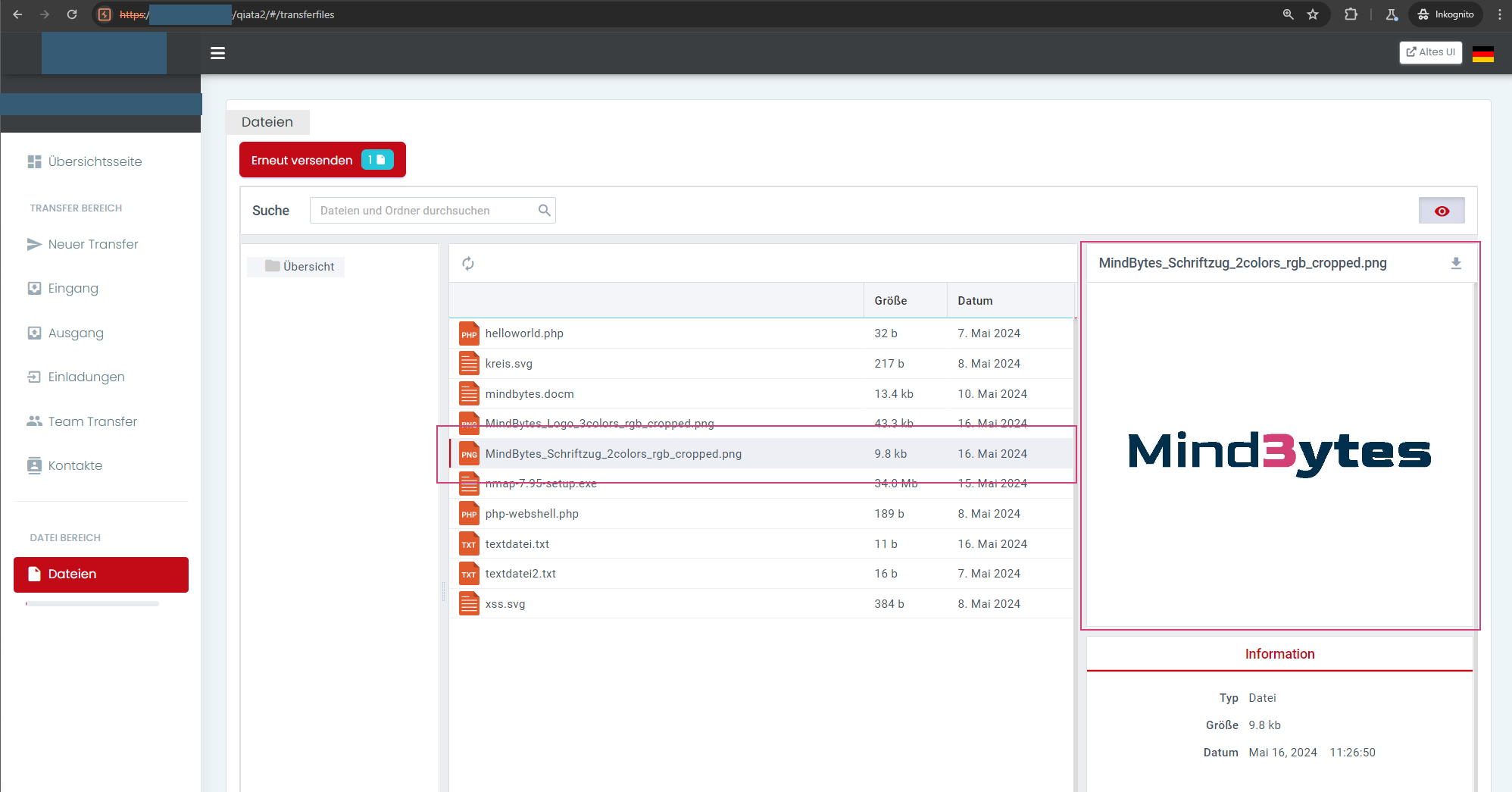Open the browser three-dot menu
The height and width of the screenshot is (792, 1512).
pos(1499,14)
